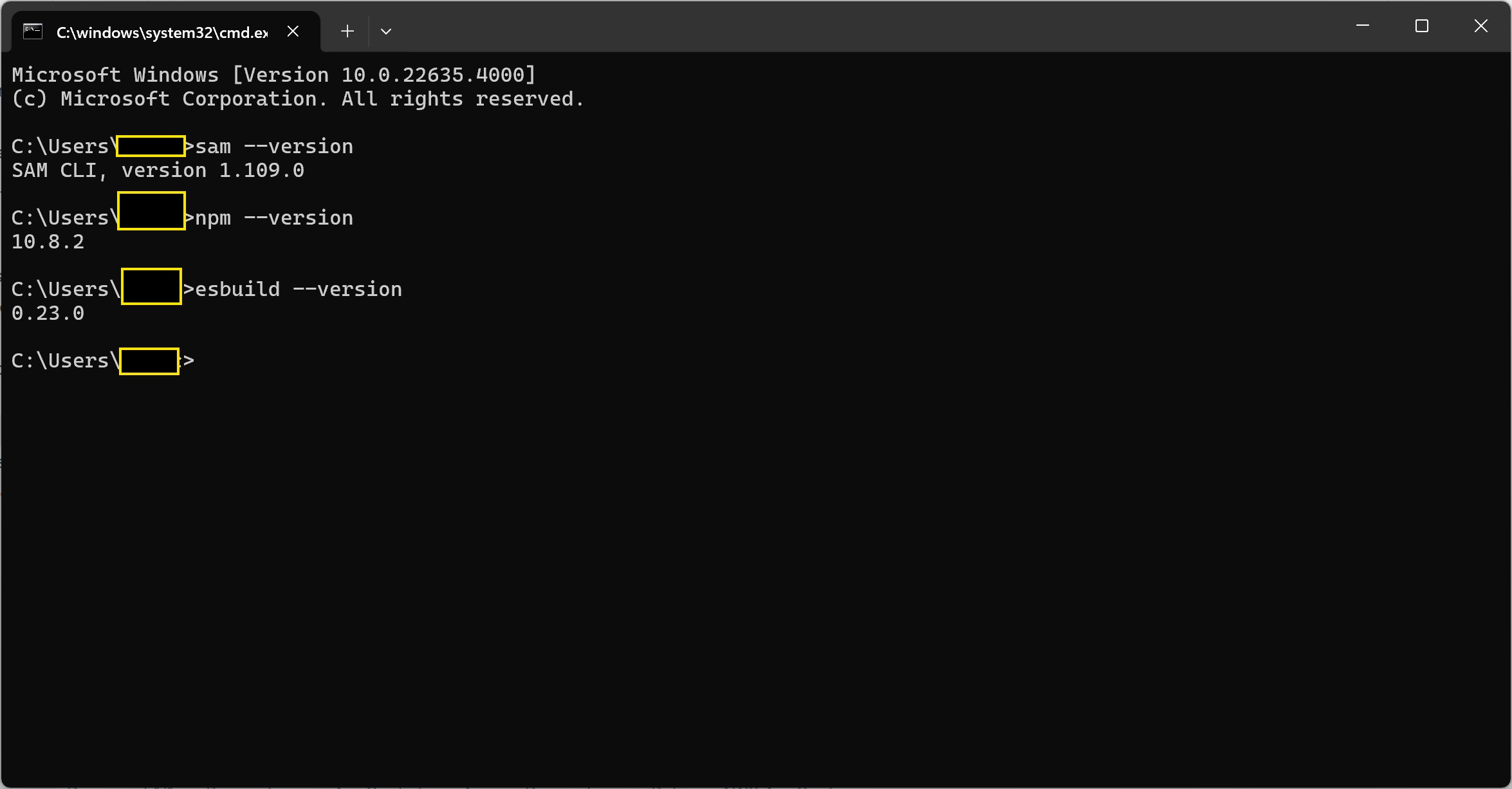This screenshot has height=789, width=1512.
Task: Switch to the C:\windows\system32\cmd.exe tab
Action: pos(161,32)
